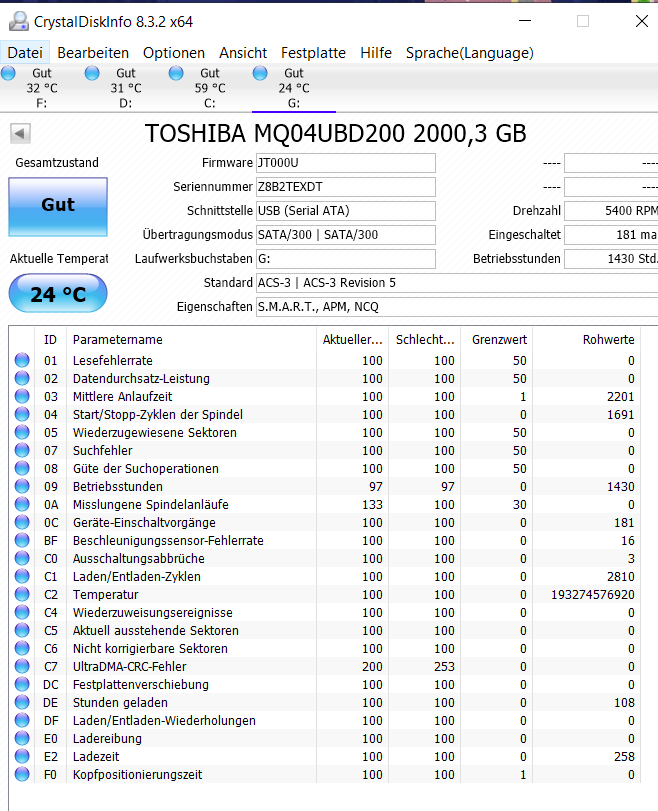Open the Hilfe menu
The width and height of the screenshot is (658, 811).
point(376,53)
